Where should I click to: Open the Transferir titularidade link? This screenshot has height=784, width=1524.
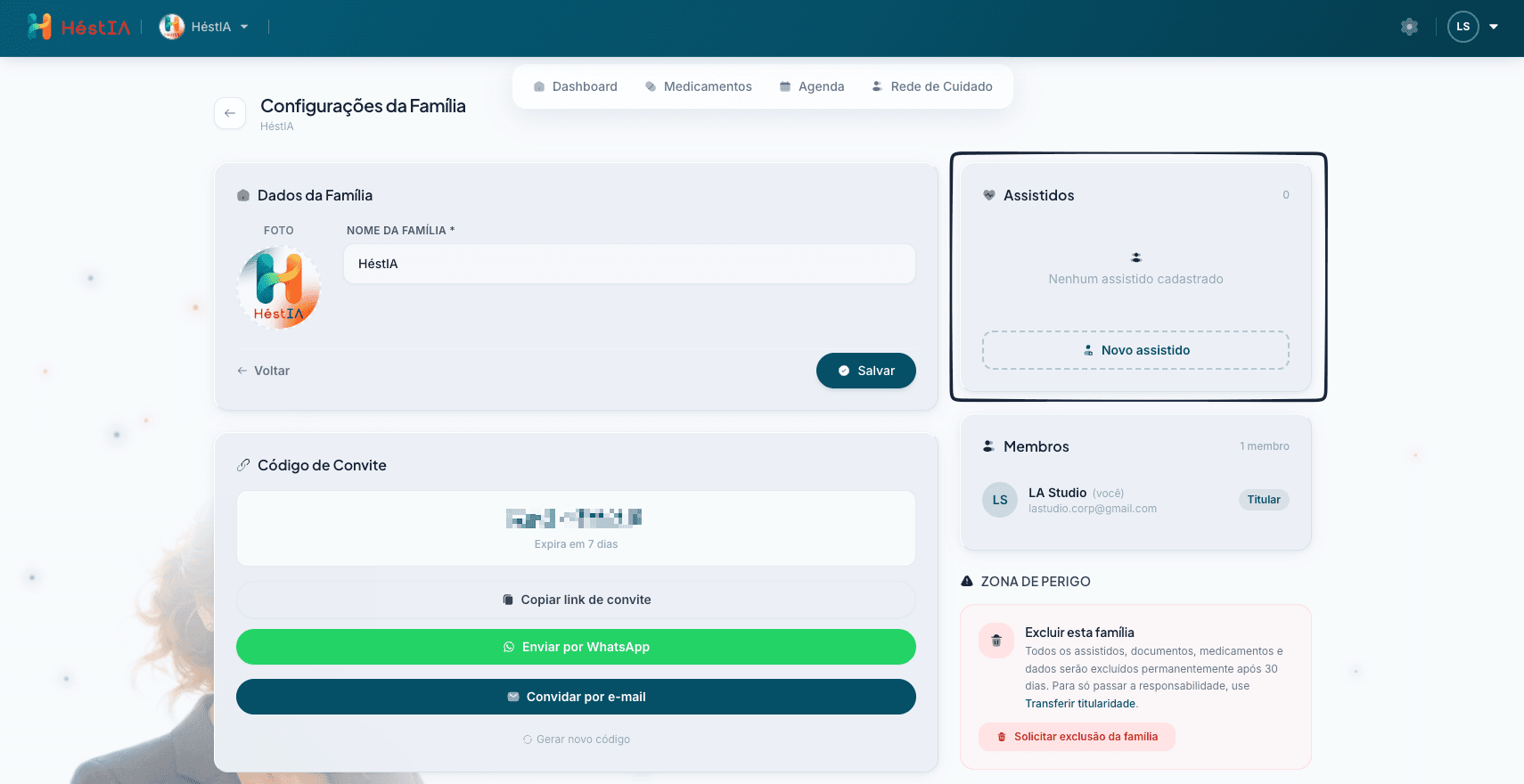click(1080, 704)
